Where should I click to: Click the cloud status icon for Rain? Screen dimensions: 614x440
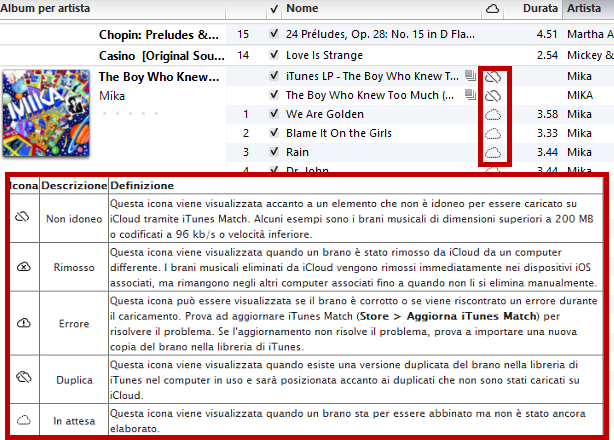[493, 153]
